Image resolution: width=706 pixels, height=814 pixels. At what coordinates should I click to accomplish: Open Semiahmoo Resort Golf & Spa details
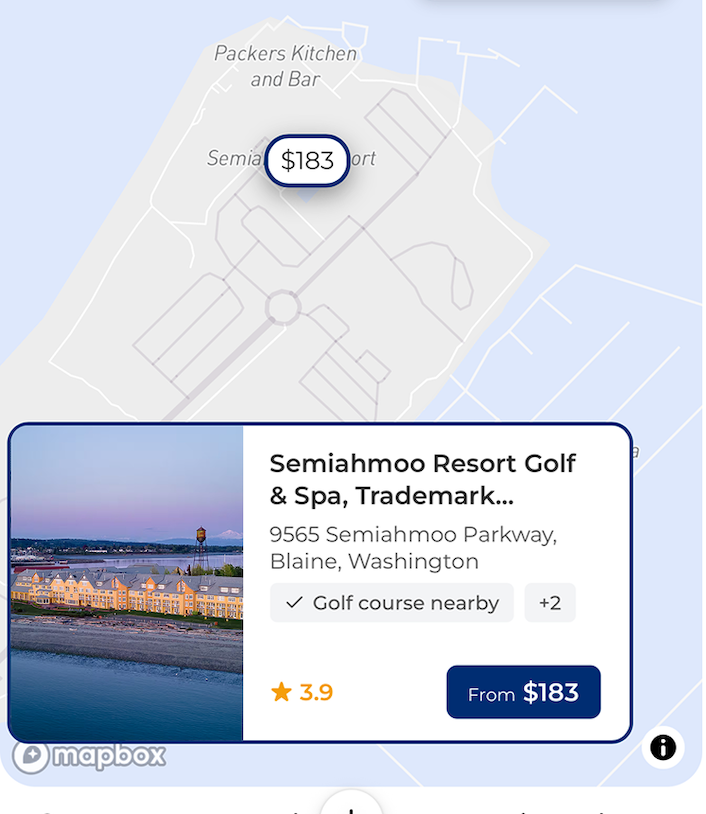pyautogui.click(x=422, y=477)
